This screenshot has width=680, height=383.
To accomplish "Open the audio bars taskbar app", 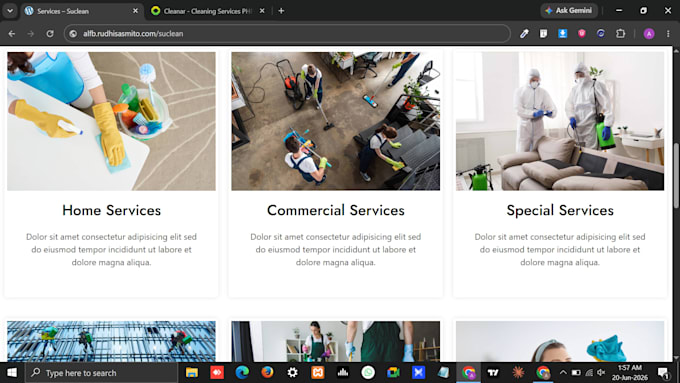I will click(343, 373).
